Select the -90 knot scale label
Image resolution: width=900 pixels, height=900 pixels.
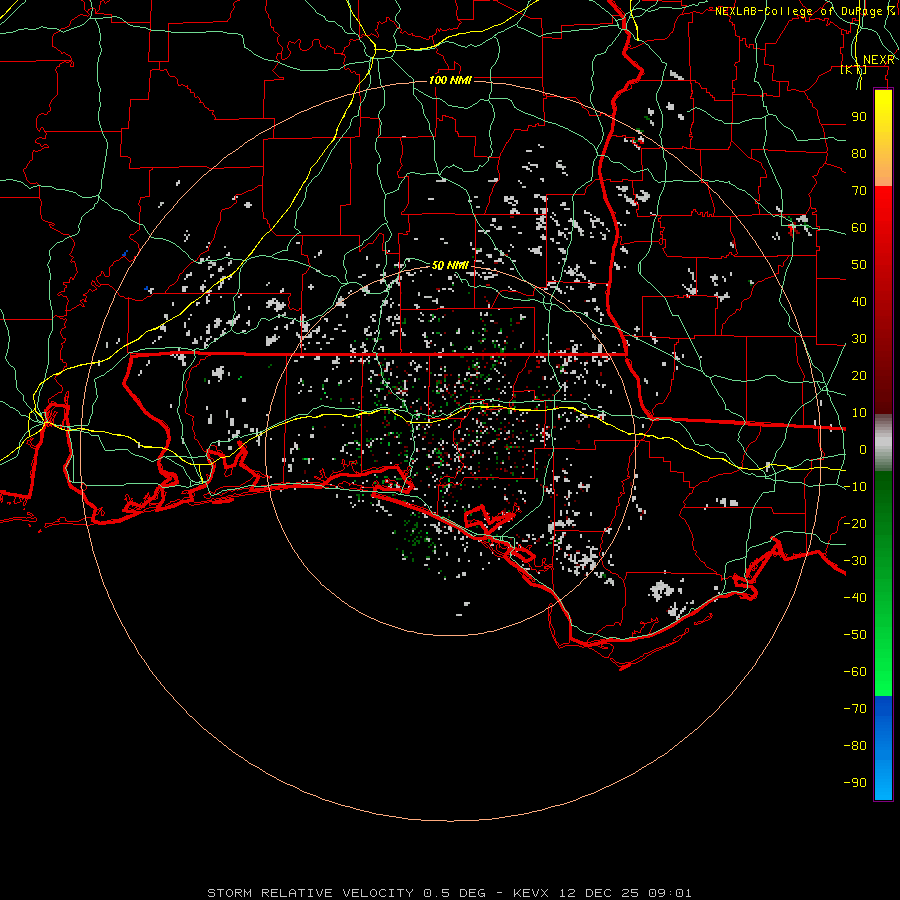pyautogui.click(x=855, y=782)
